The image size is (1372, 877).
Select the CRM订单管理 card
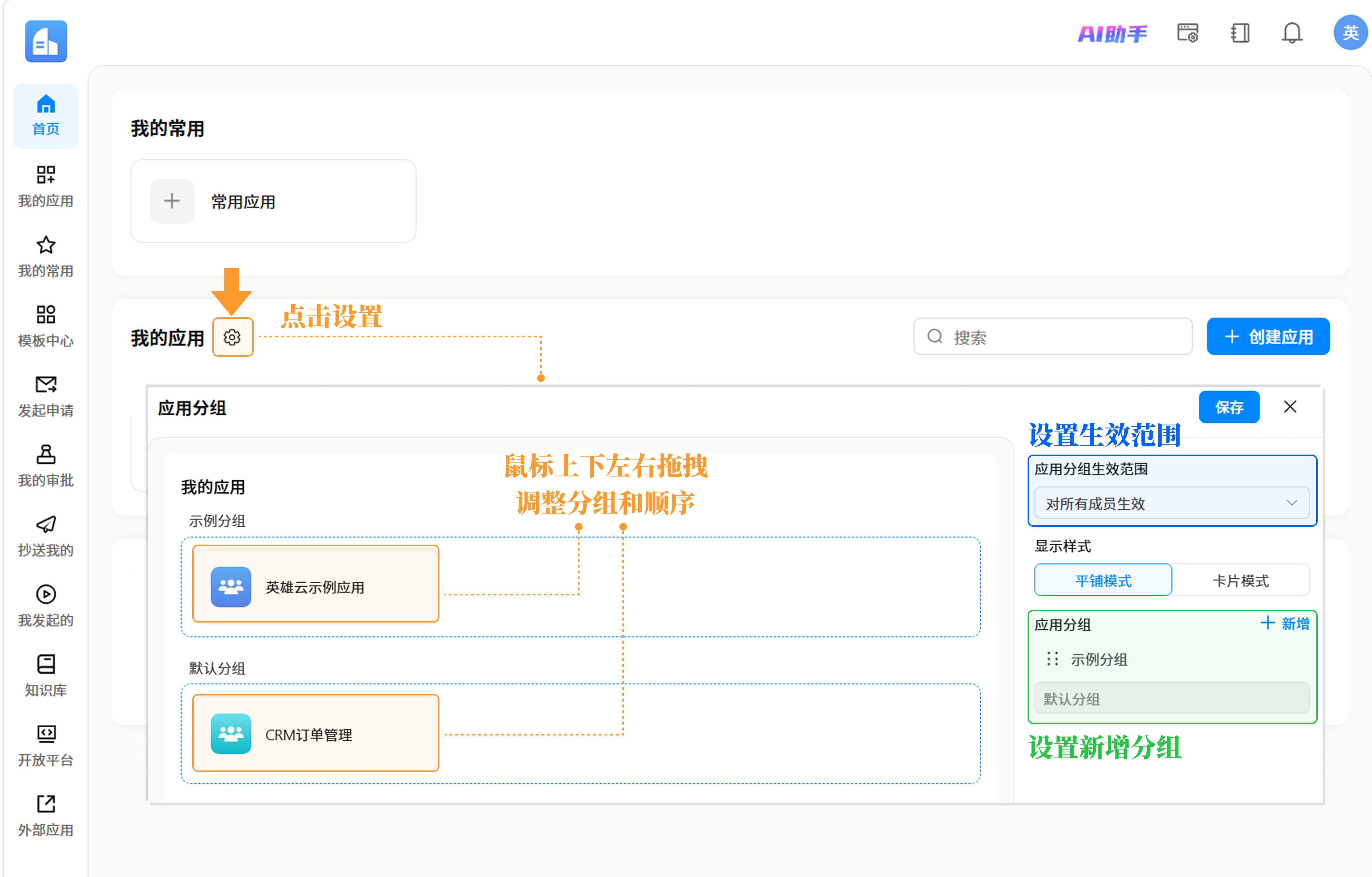click(x=315, y=733)
